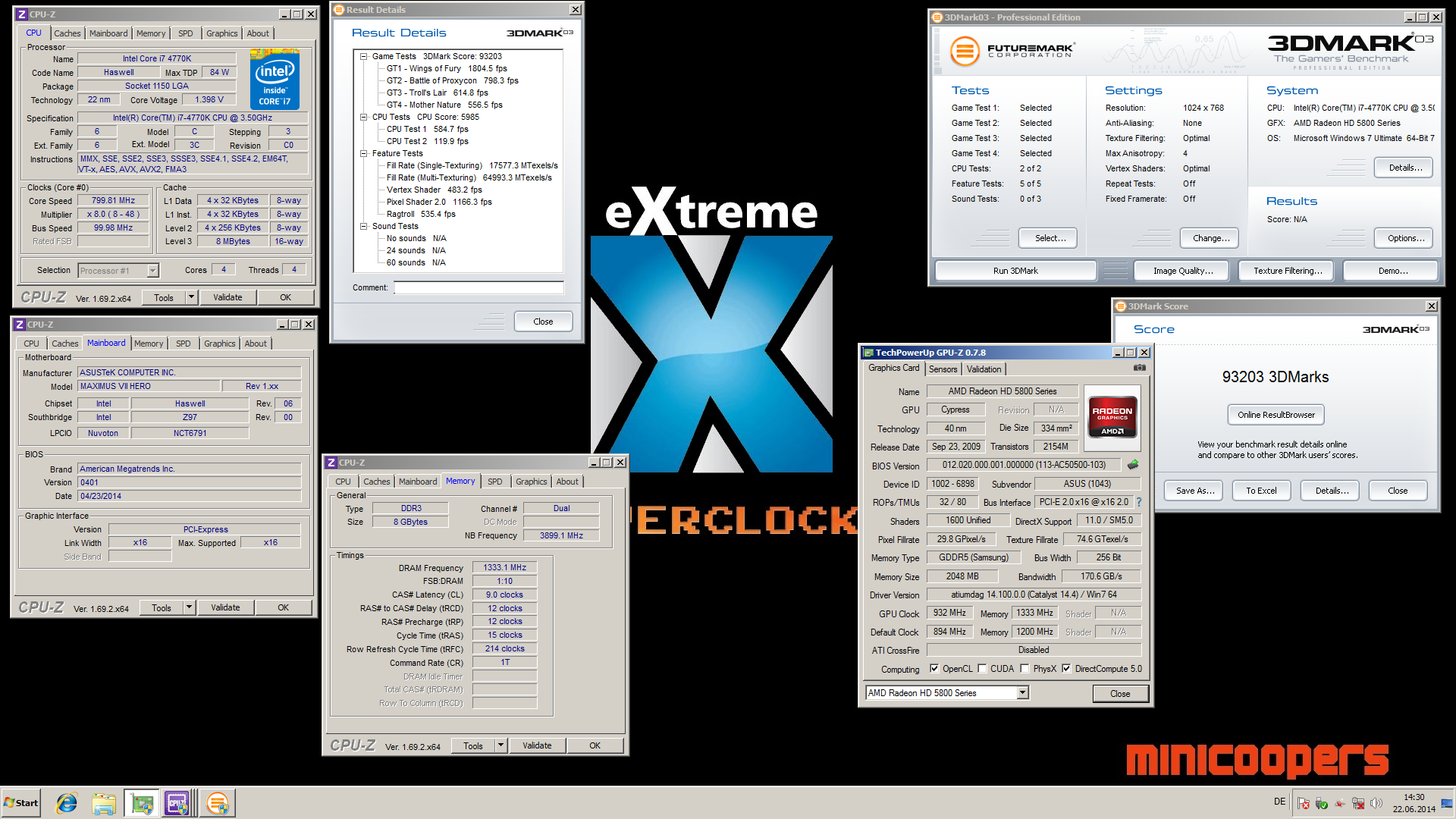Click Validate in the CPU-Z Memory window
This screenshot has width=1456, height=819.
click(537, 745)
